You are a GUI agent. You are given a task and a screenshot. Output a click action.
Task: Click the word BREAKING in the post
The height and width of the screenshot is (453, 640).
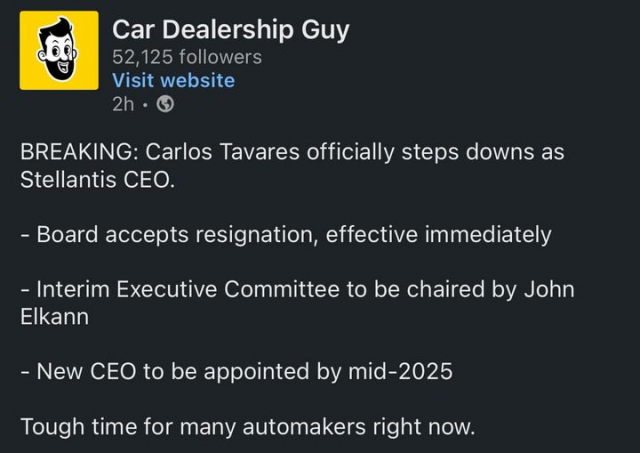point(77,153)
